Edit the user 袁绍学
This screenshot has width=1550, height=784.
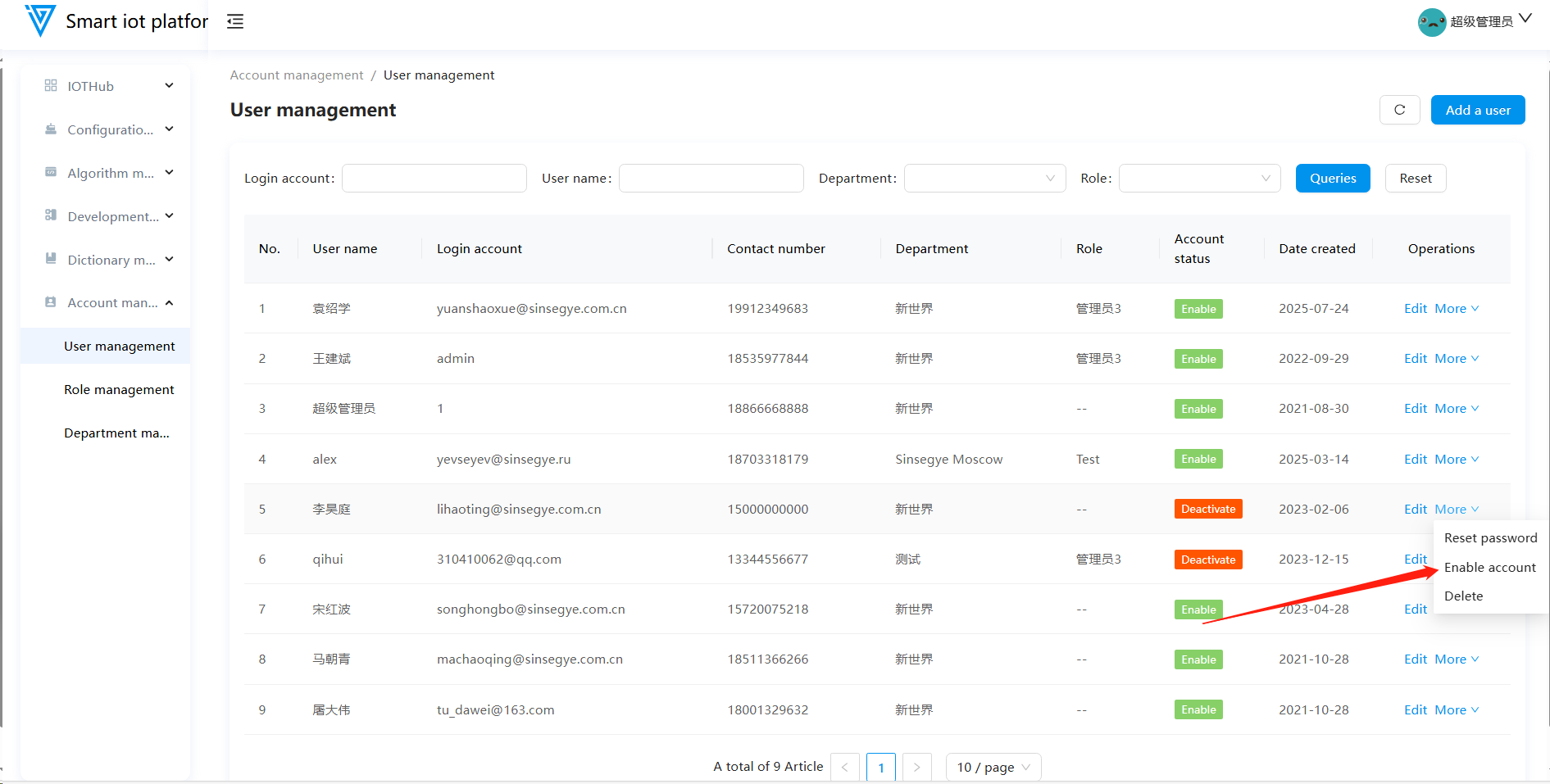[x=1416, y=309]
